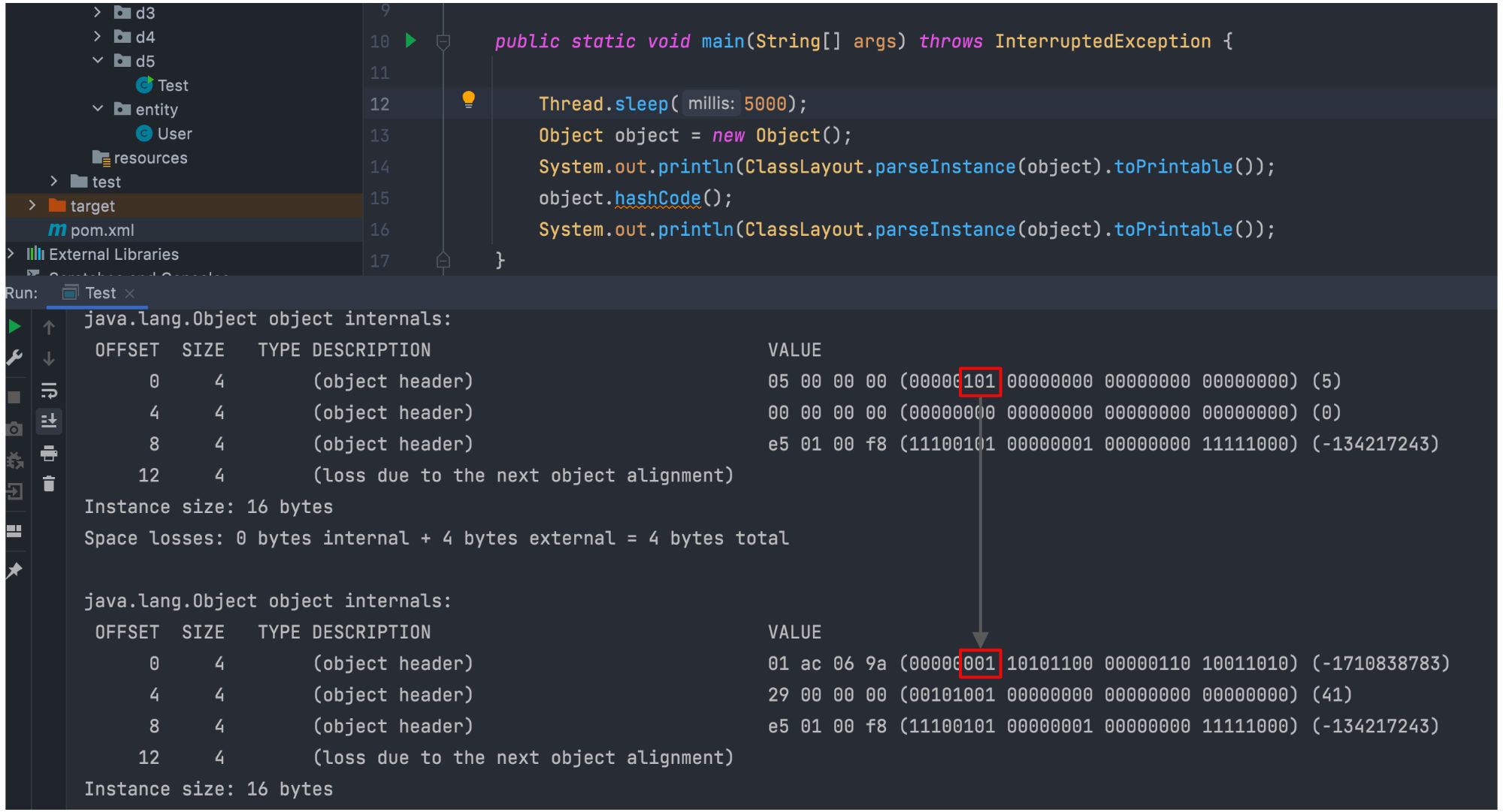Select the Test run tab
Screen dimensions: 1503x812
coord(99,293)
